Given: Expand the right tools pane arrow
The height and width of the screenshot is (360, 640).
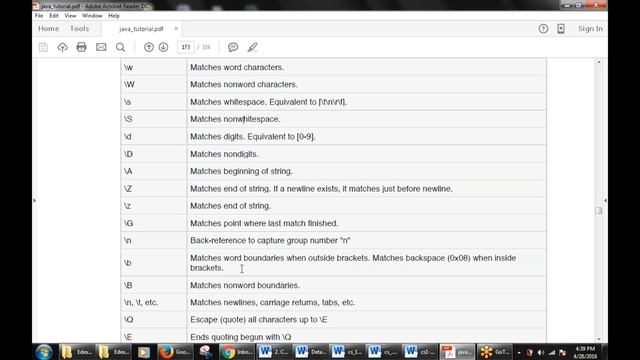Looking at the screenshot, I should (x=605, y=200).
